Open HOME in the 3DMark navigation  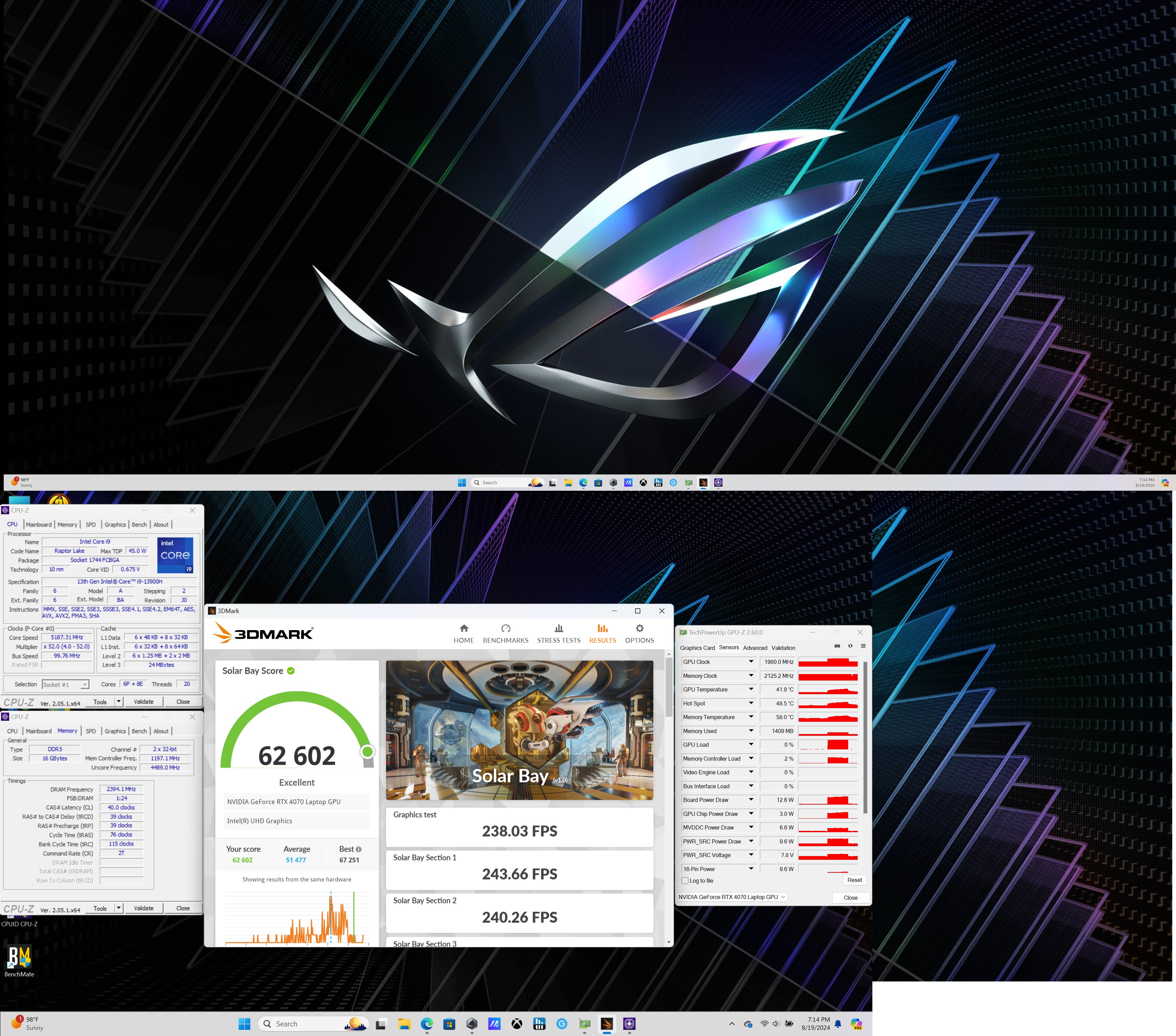(463, 633)
